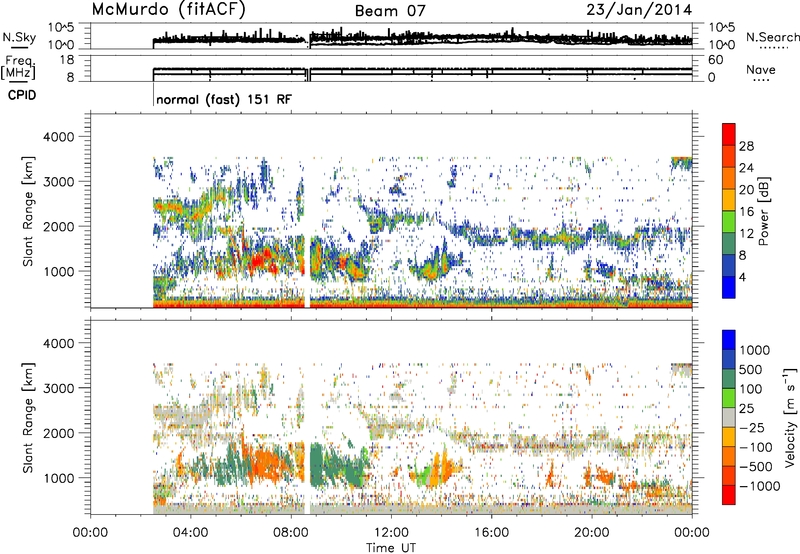Viewport: 800px width, 554px height.
Task: Pick the red bottom segment of Velocity color bar
Action: (729, 495)
